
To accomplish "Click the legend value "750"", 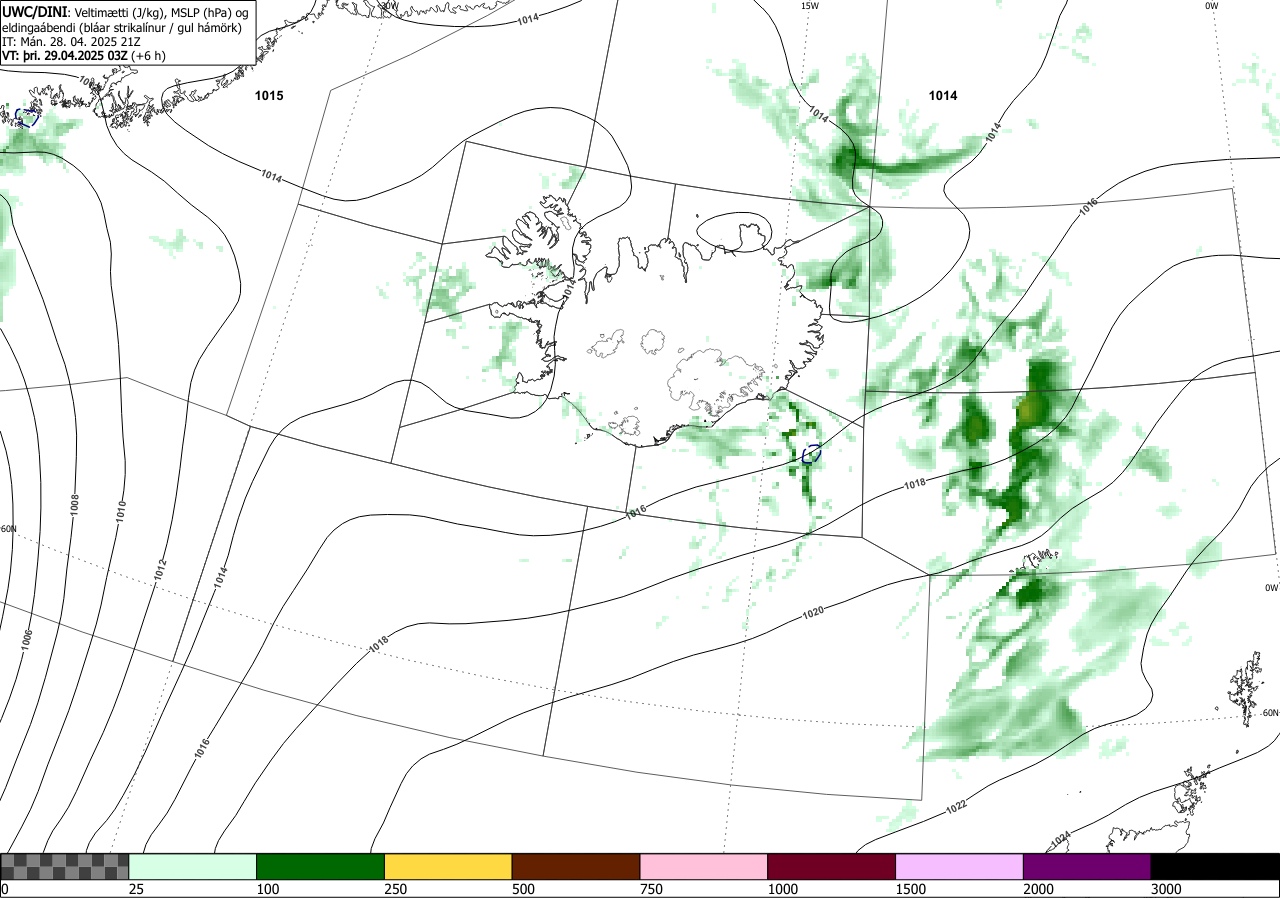I will coord(652,889).
